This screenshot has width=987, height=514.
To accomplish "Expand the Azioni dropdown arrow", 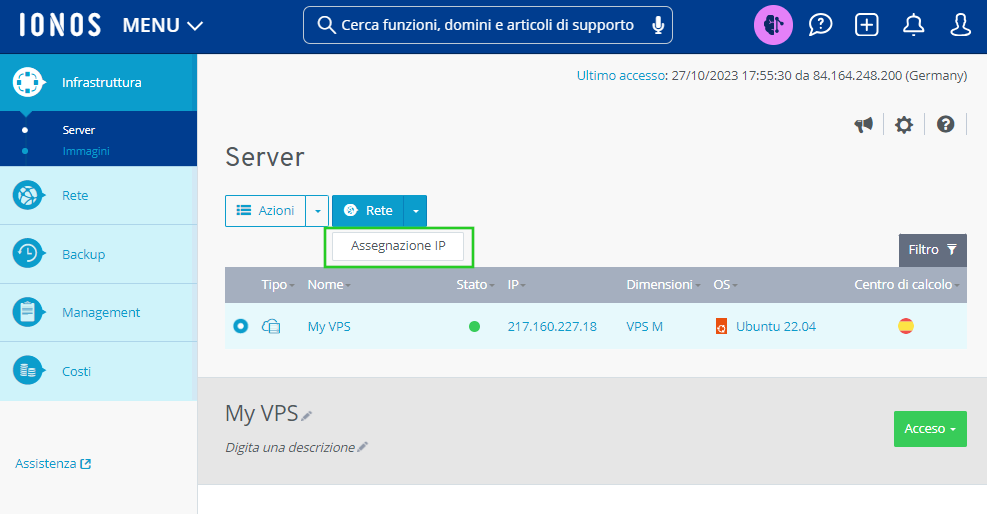I will click(x=317, y=211).
